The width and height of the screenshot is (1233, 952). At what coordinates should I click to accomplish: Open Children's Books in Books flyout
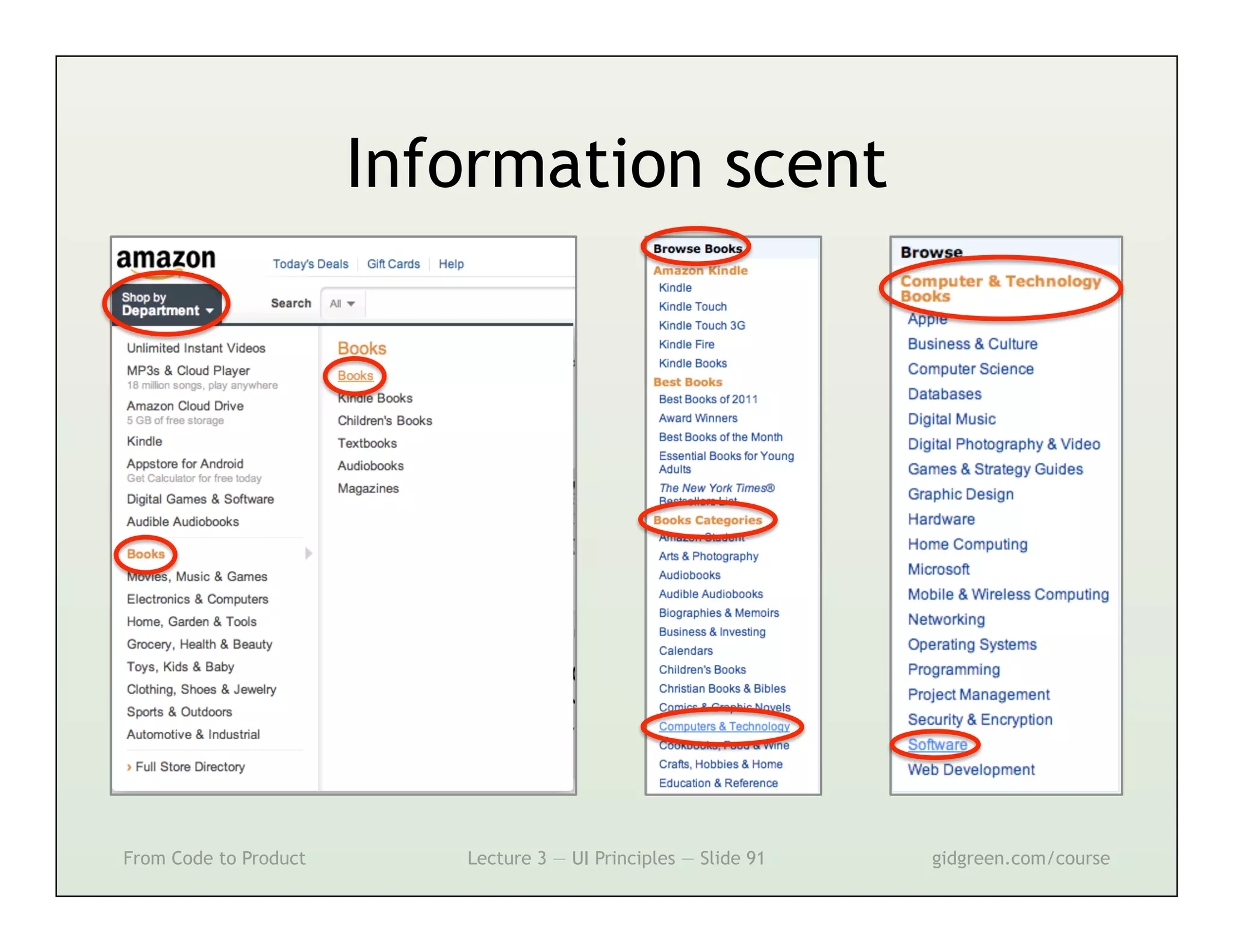tap(385, 421)
